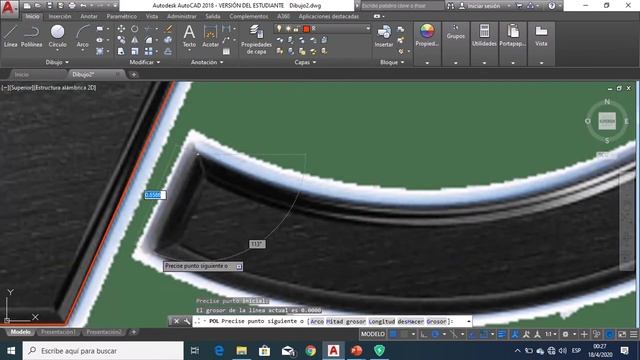The width and height of the screenshot is (640, 360).
Task: Open the Vista panel
Action: 541,35
